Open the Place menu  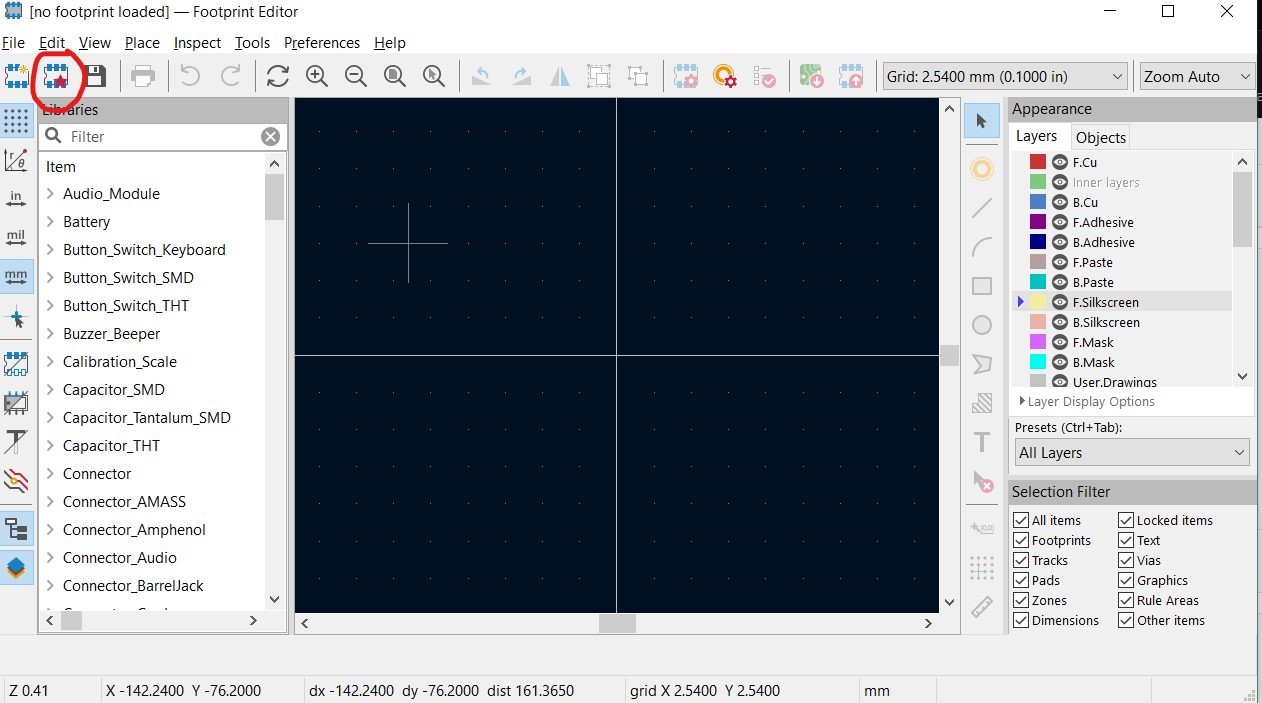pyautogui.click(x=142, y=43)
